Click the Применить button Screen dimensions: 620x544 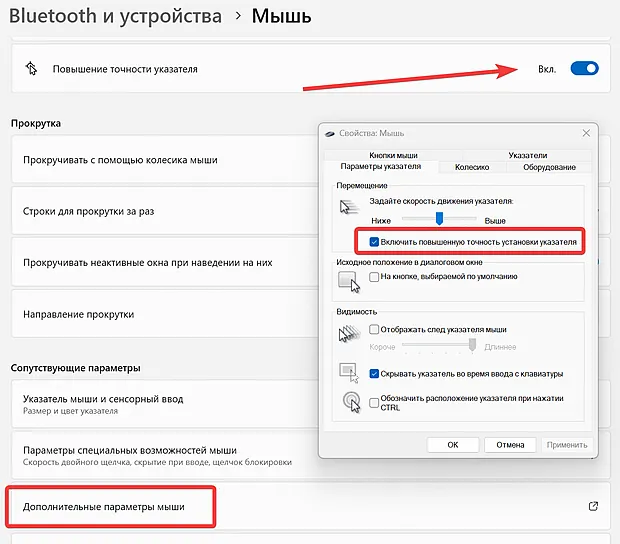click(567, 445)
